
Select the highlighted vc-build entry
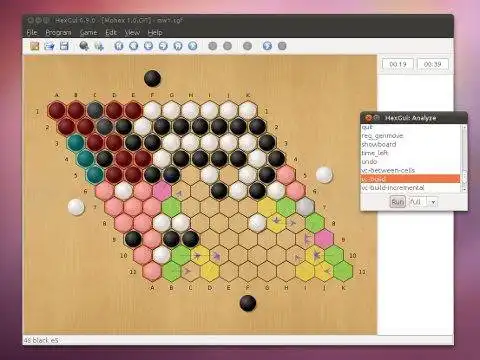coord(410,179)
